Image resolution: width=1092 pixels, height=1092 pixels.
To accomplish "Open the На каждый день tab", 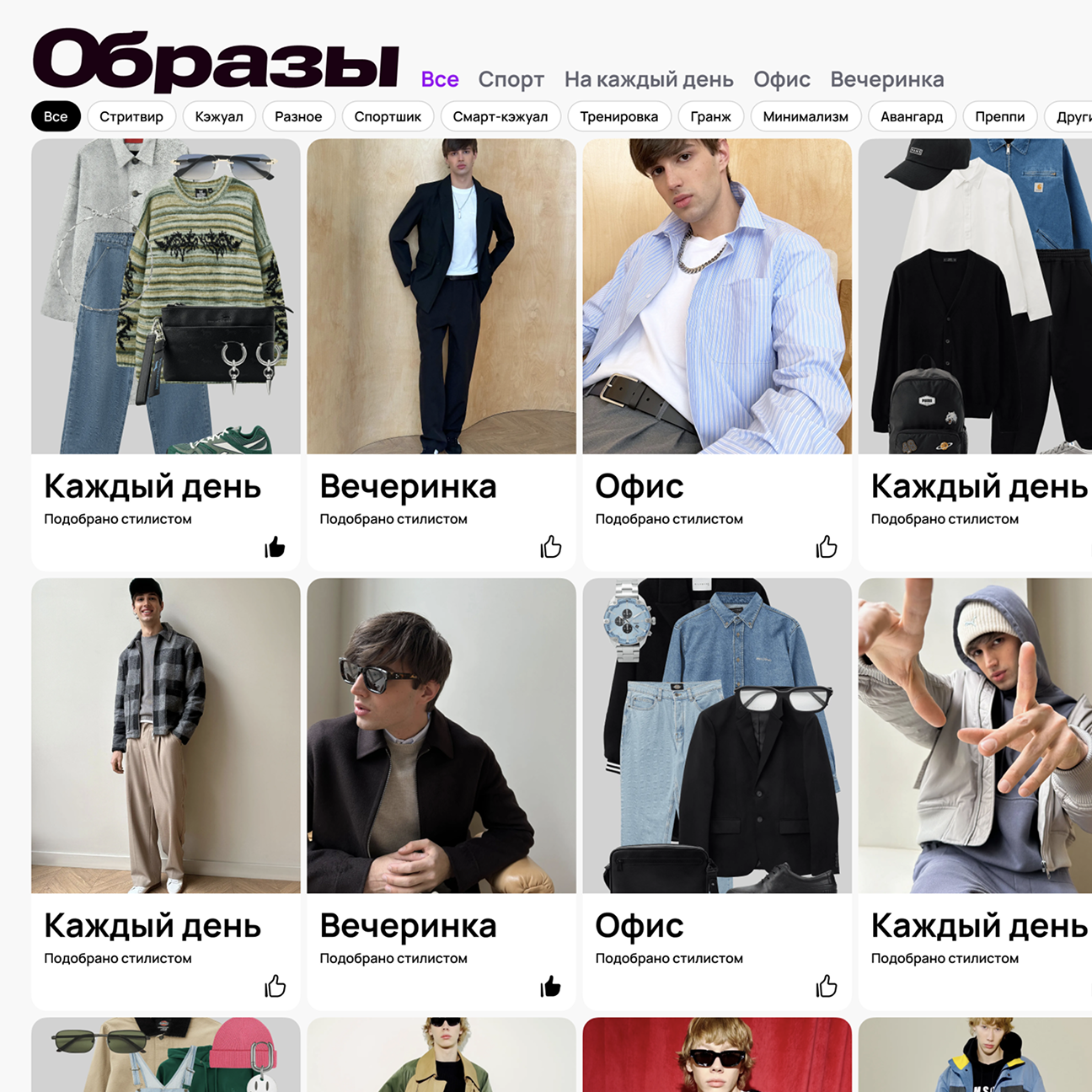I will point(649,80).
